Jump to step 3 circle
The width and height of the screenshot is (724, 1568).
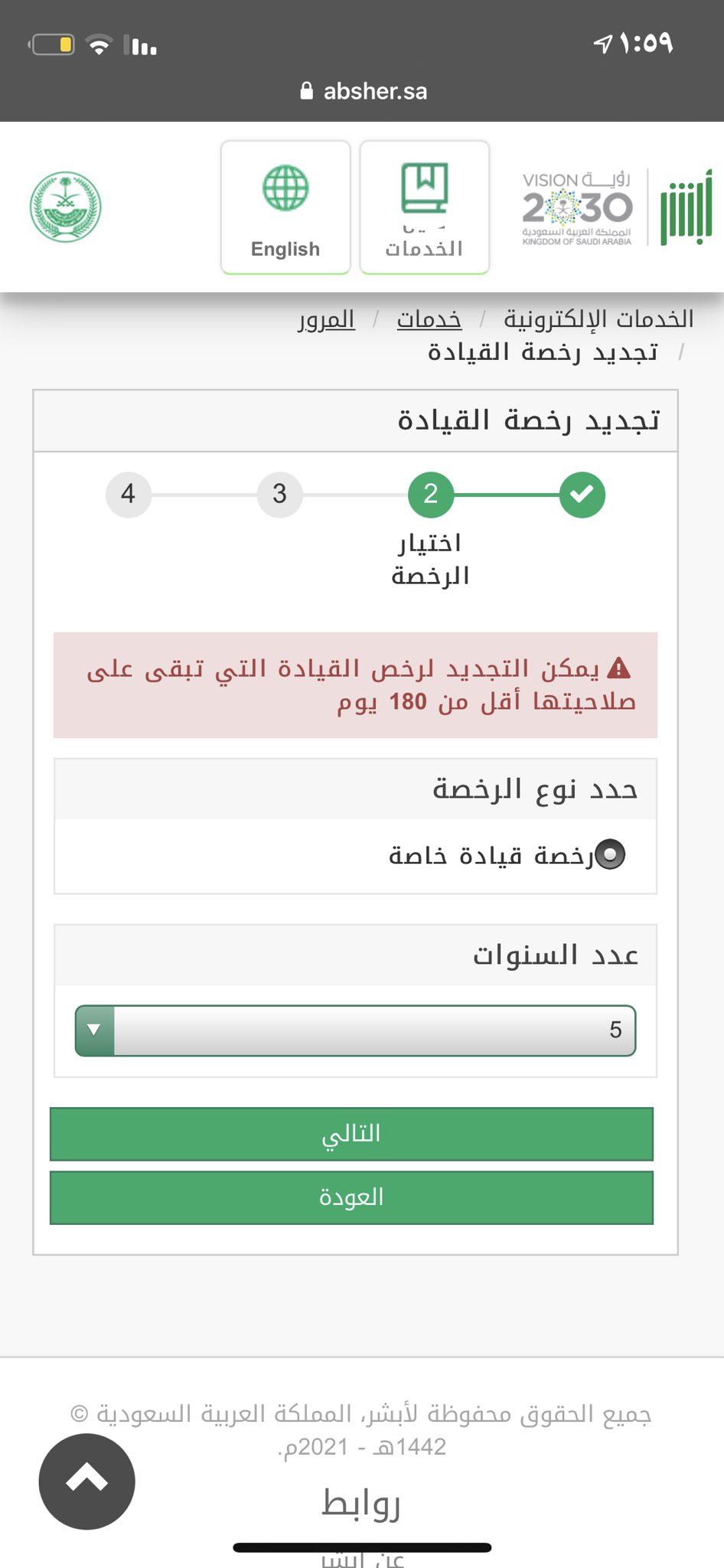(x=279, y=495)
